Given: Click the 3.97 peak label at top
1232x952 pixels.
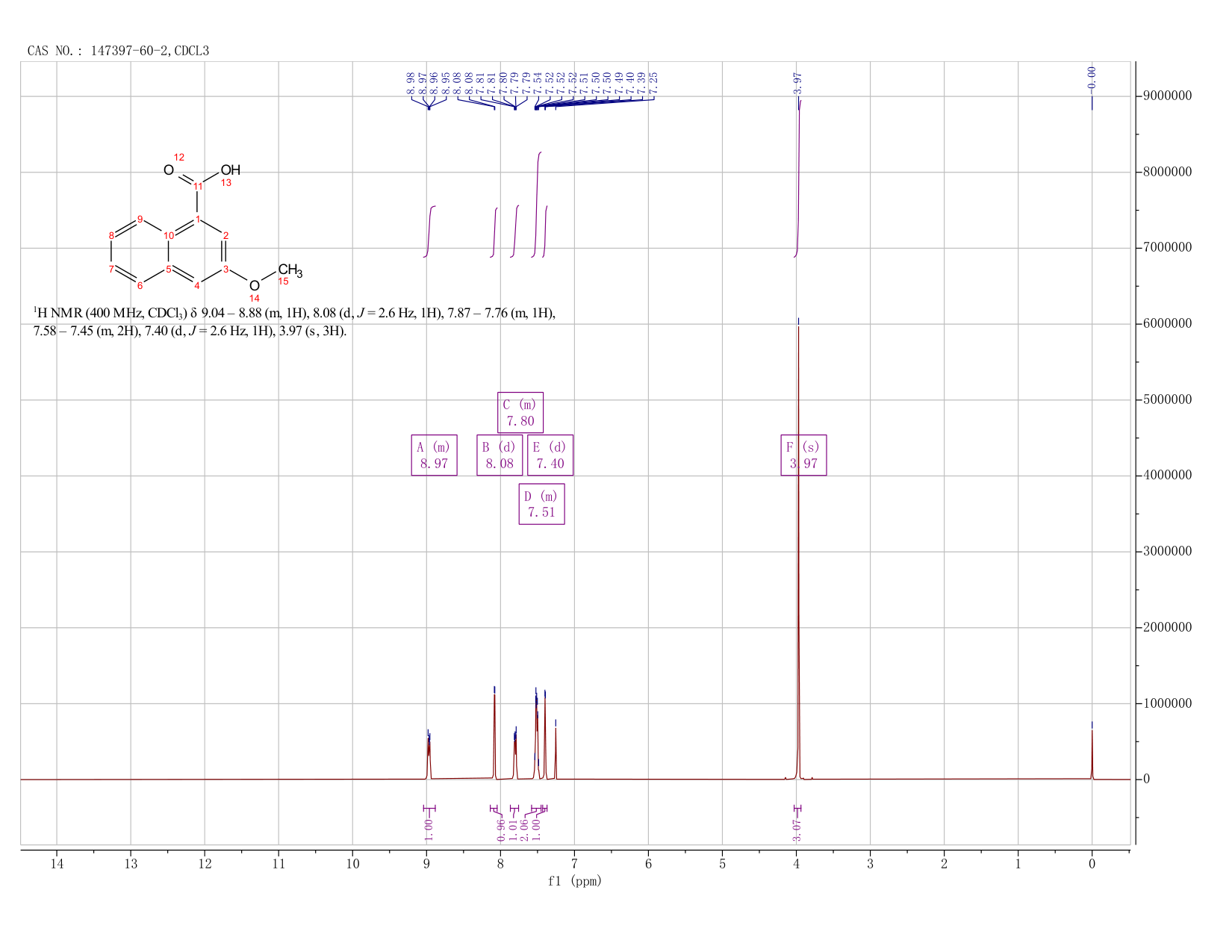Looking at the screenshot, I should click(797, 83).
